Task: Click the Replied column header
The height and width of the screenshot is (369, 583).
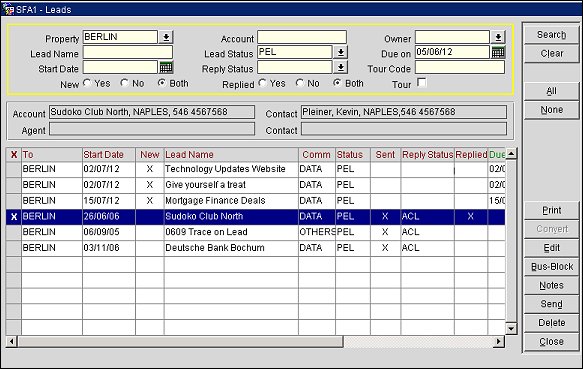Action: [x=471, y=155]
